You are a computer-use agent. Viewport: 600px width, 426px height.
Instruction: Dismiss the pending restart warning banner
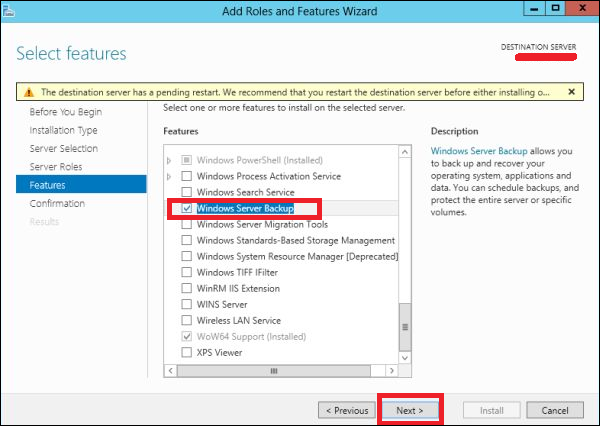tap(571, 92)
